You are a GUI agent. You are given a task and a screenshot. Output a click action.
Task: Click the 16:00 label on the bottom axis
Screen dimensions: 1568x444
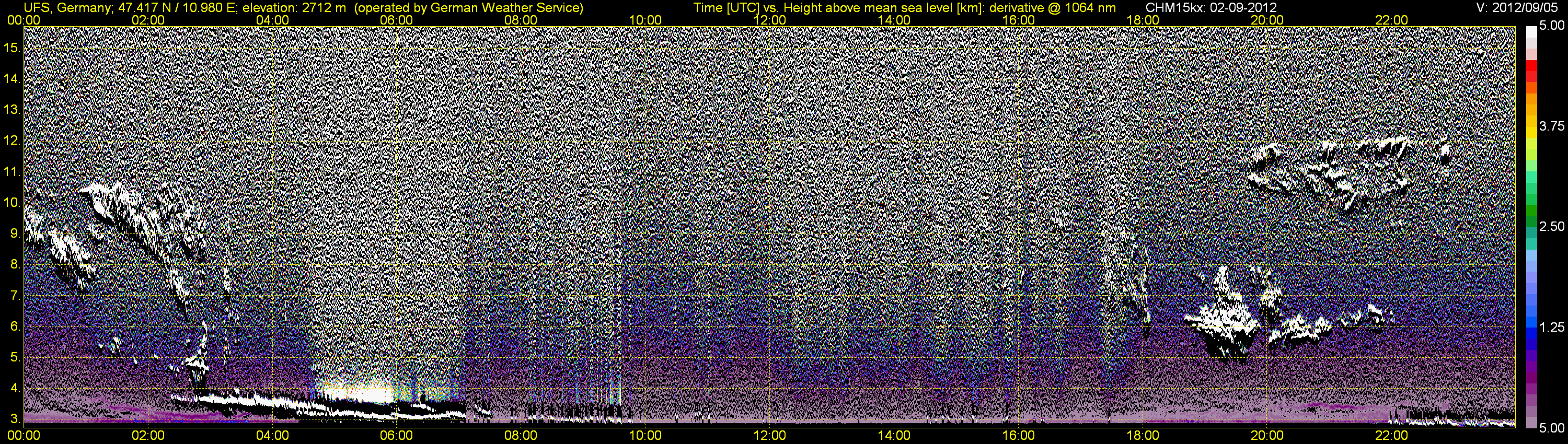(x=1018, y=436)
